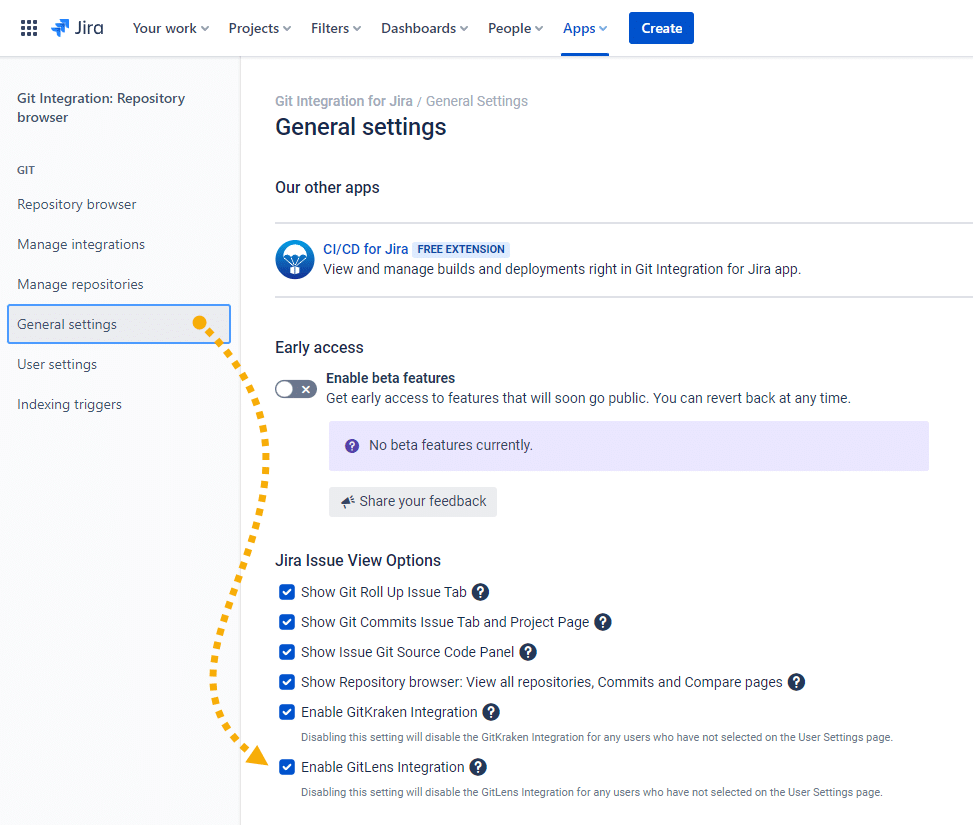
Task: Expand the People dropdown
Action: 515,29
